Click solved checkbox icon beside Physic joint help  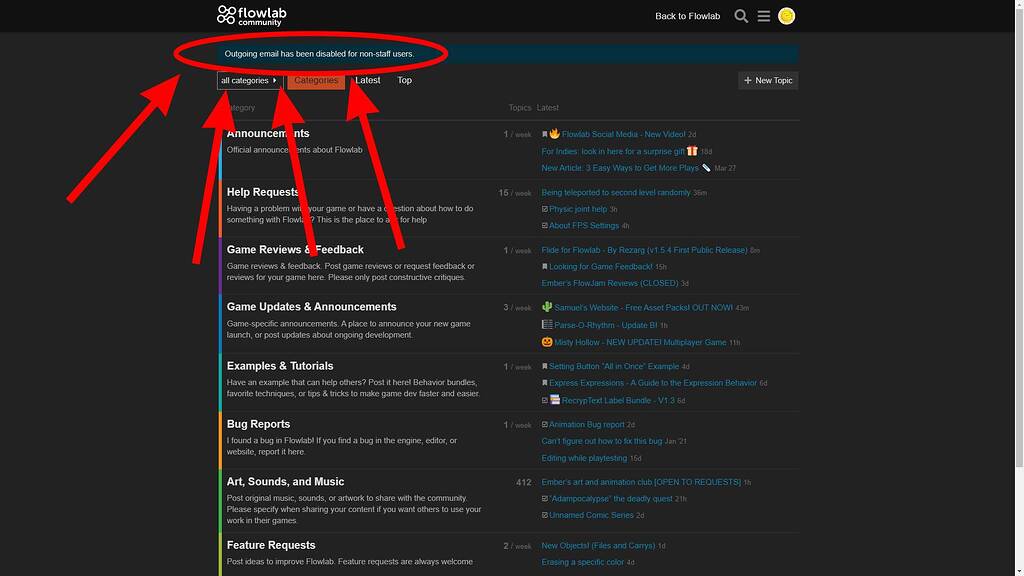(545, 209)
